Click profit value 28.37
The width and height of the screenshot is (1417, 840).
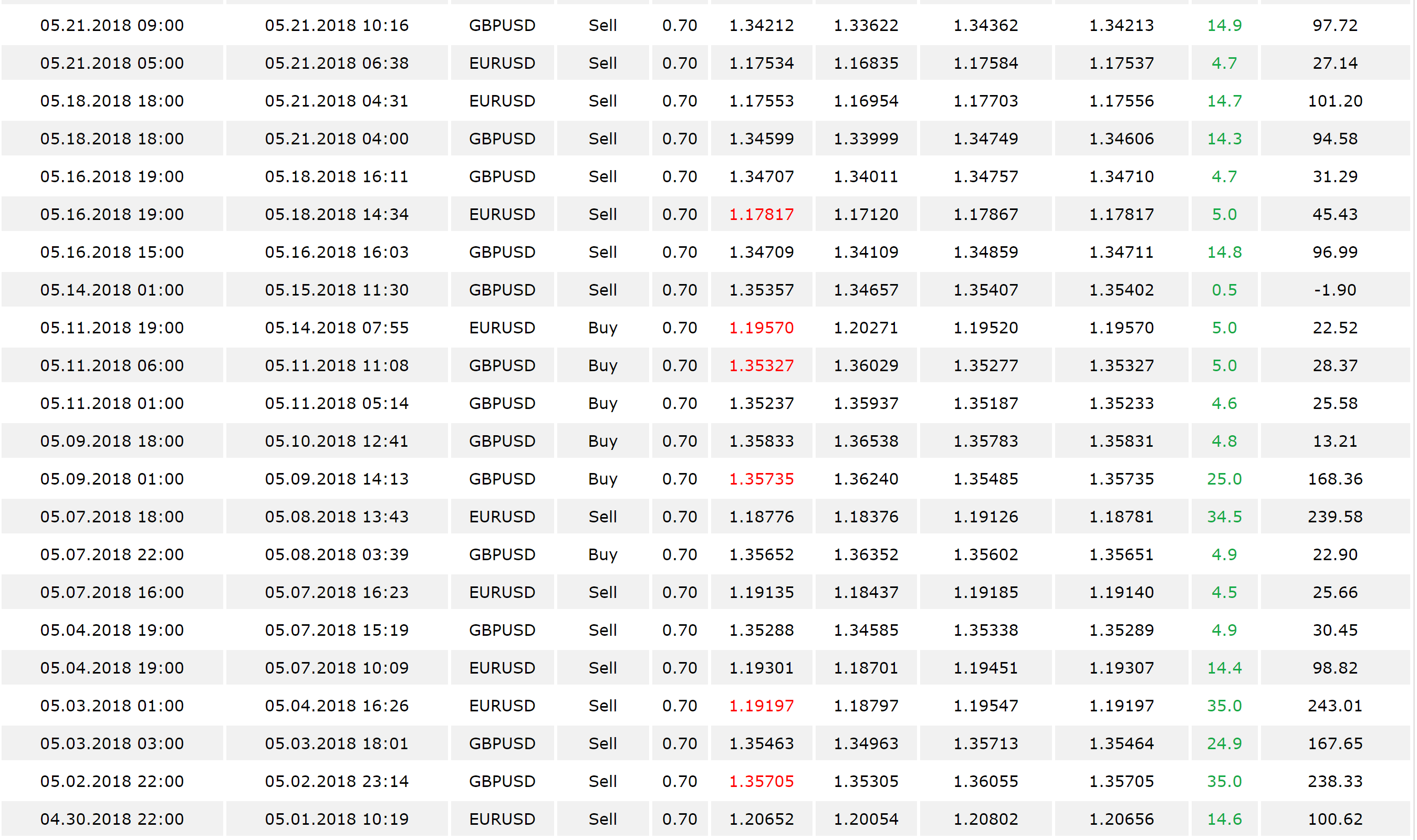(1336, 365)
